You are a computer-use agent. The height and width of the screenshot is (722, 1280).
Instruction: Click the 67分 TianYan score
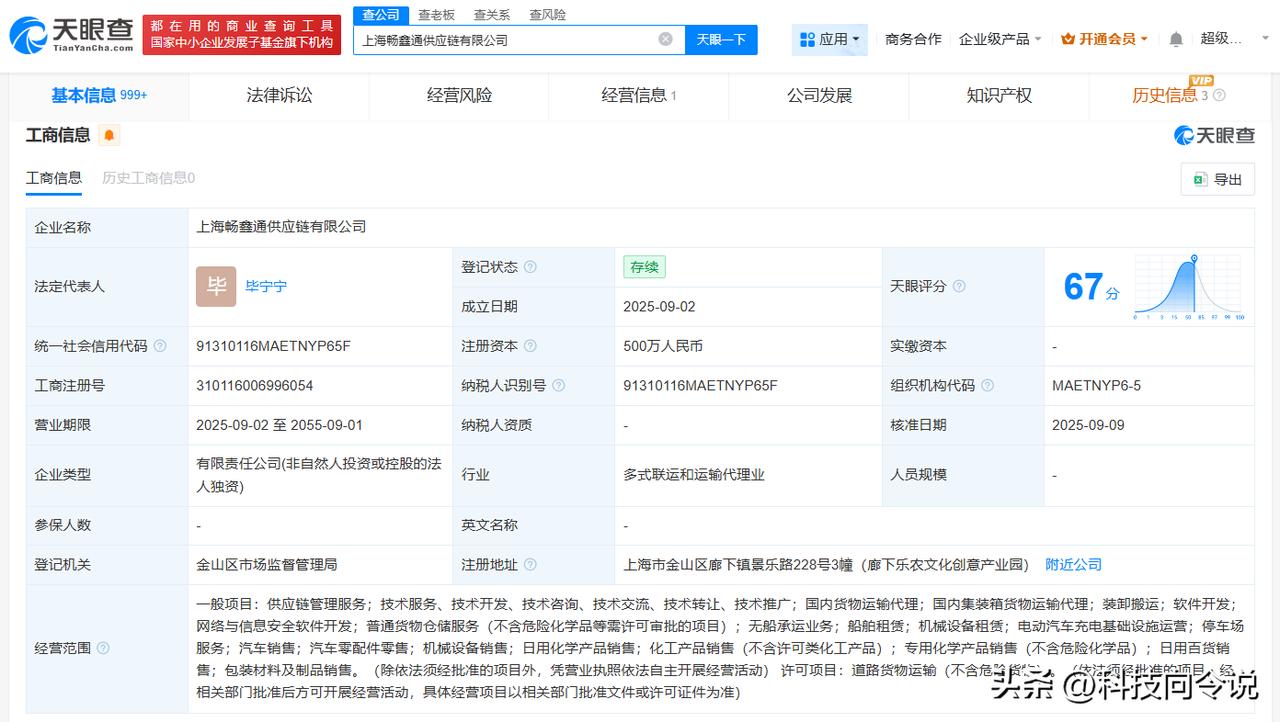1091,287
